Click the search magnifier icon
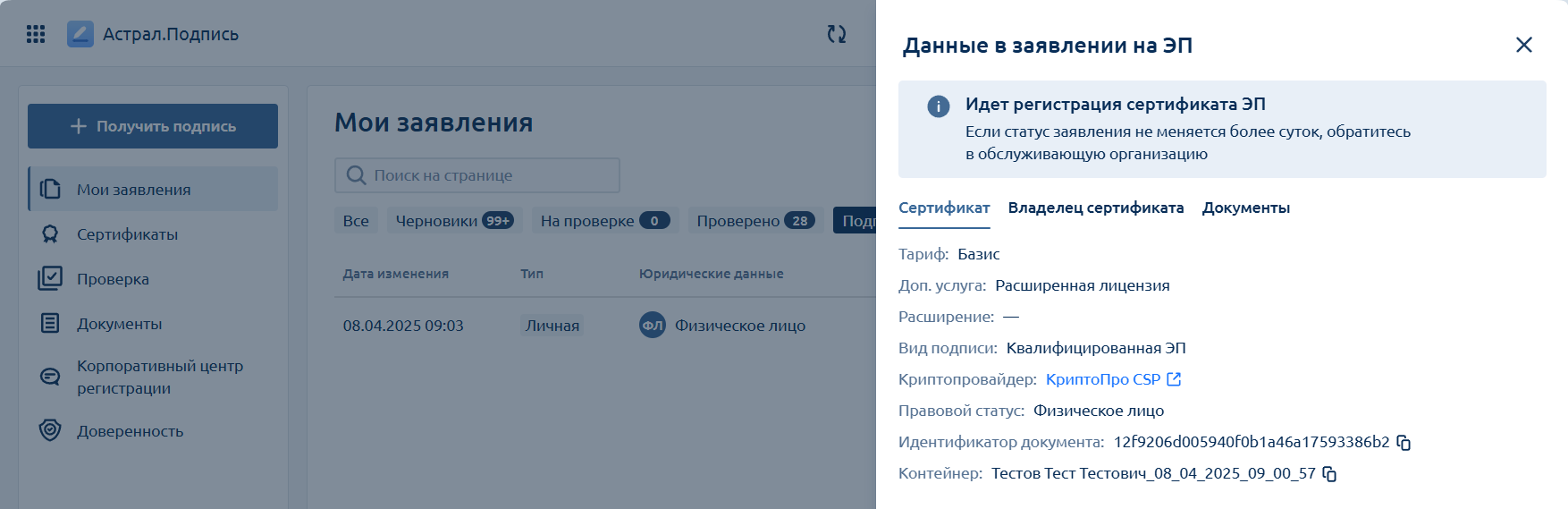 pos(356,175)
